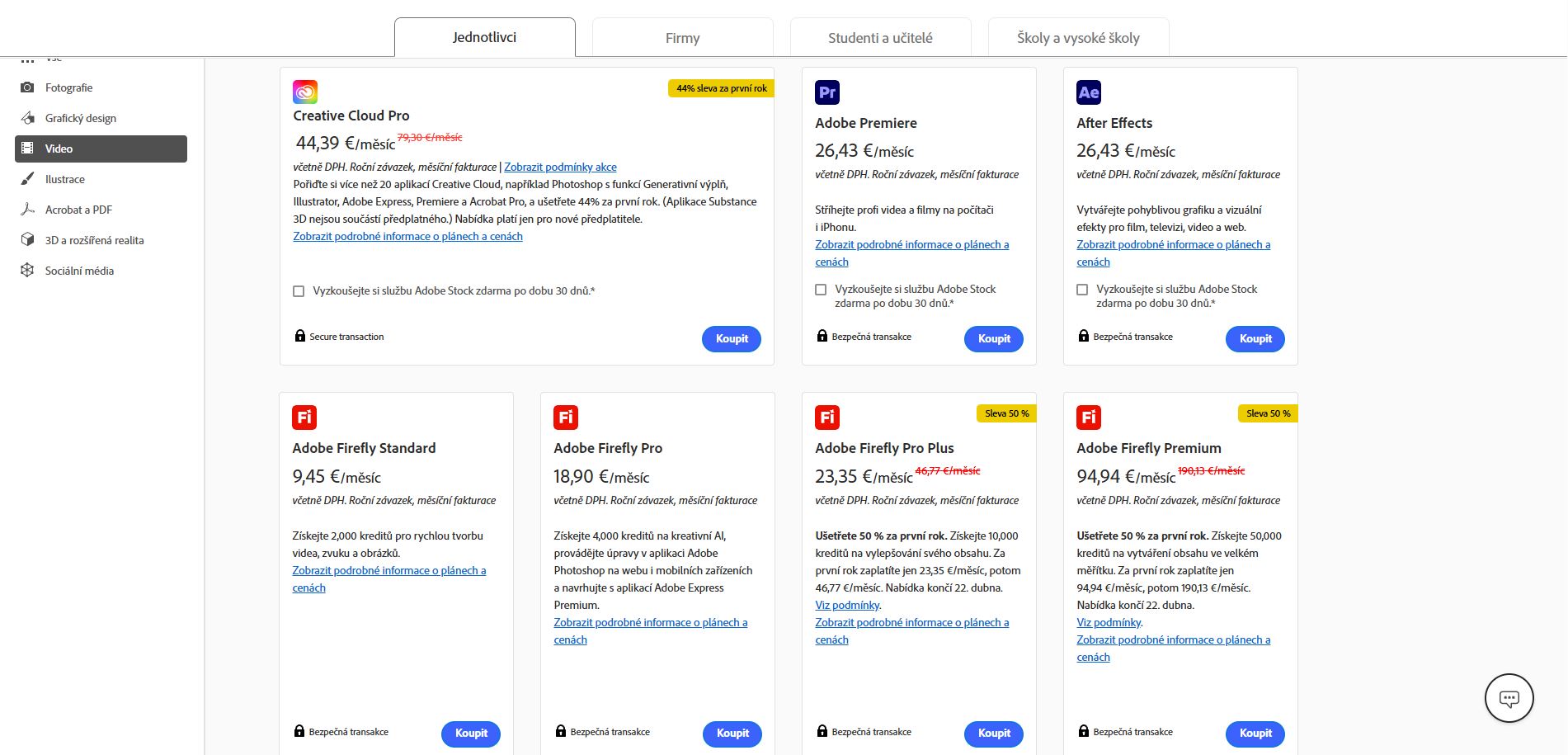
Task: Click the Firefly Standard Fi icon
Action: tap(304, 418)
